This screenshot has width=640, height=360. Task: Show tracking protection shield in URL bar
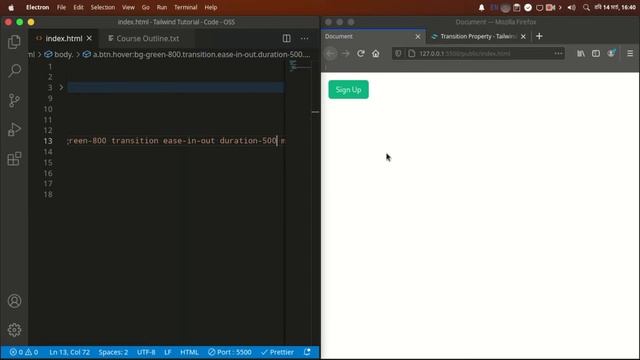398,53
